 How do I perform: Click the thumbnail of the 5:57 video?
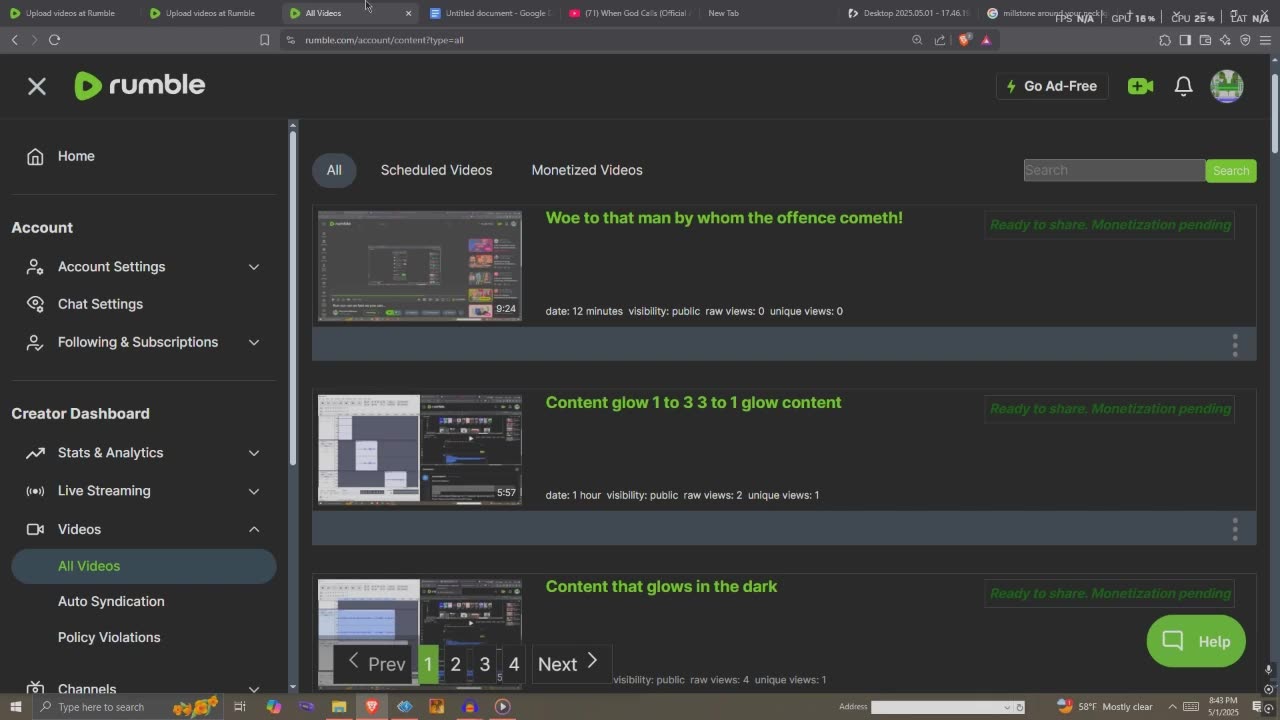click(x=420, y=450)
